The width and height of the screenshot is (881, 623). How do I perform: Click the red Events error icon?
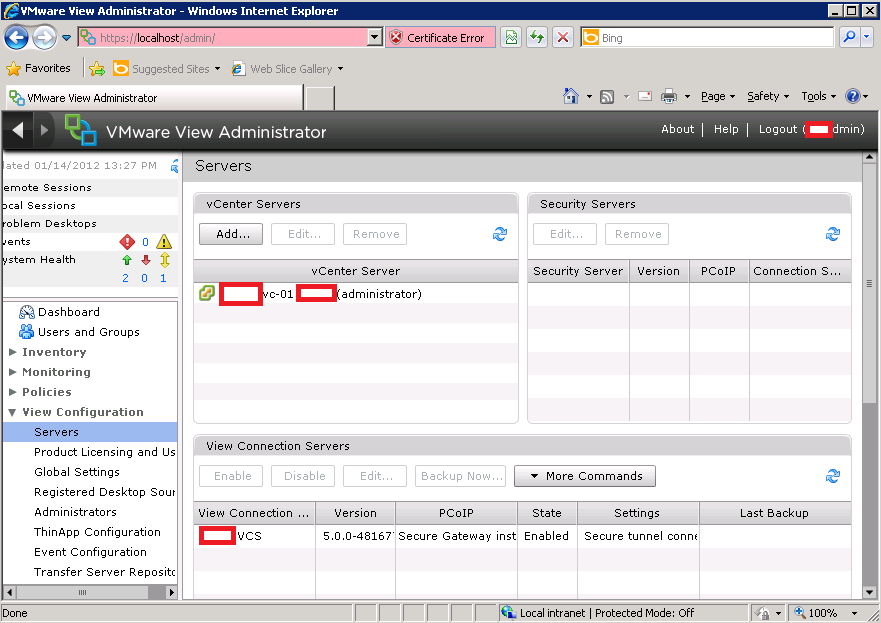coord(128,242)
